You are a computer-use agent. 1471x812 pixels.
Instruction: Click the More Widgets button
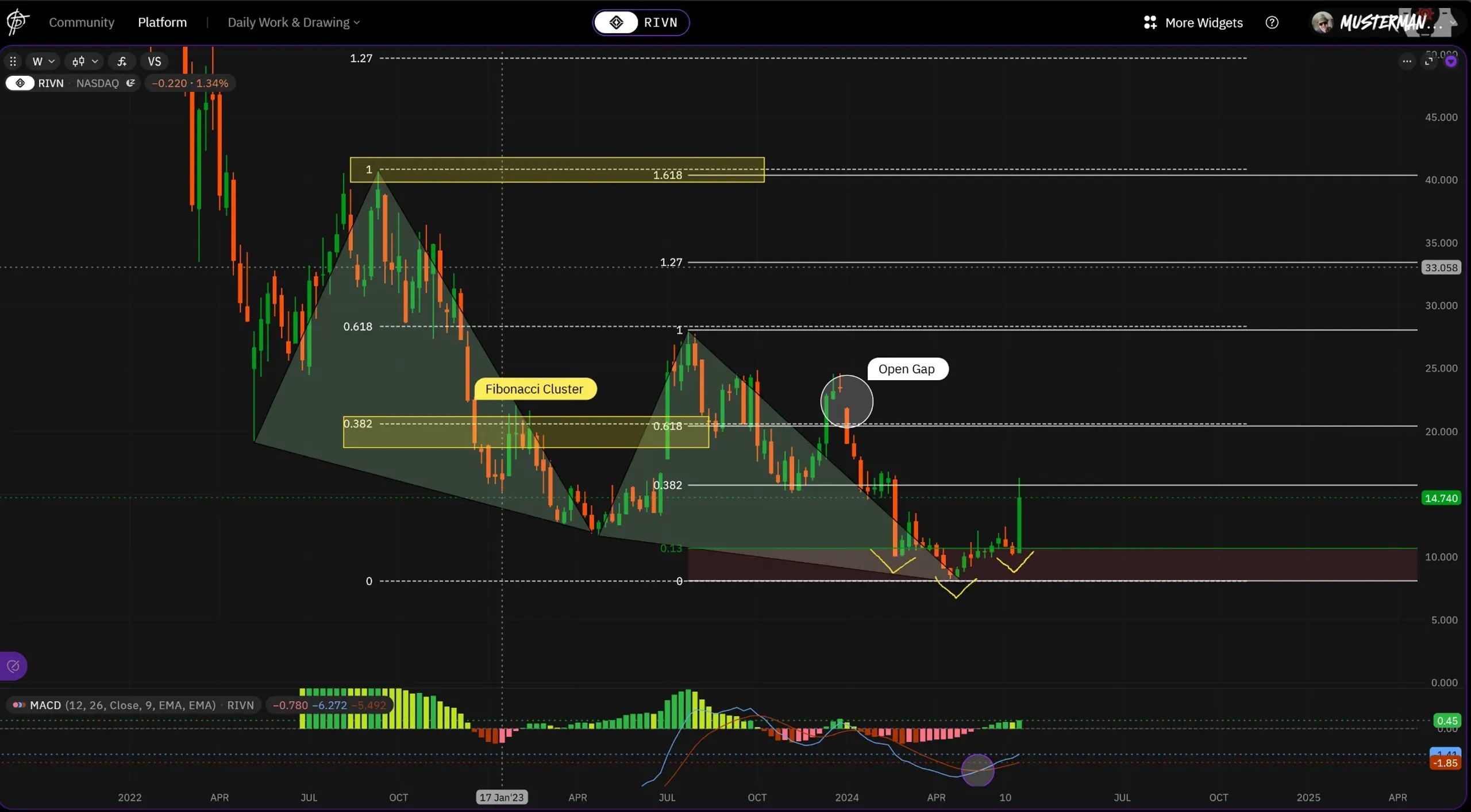coord(1193,22)
